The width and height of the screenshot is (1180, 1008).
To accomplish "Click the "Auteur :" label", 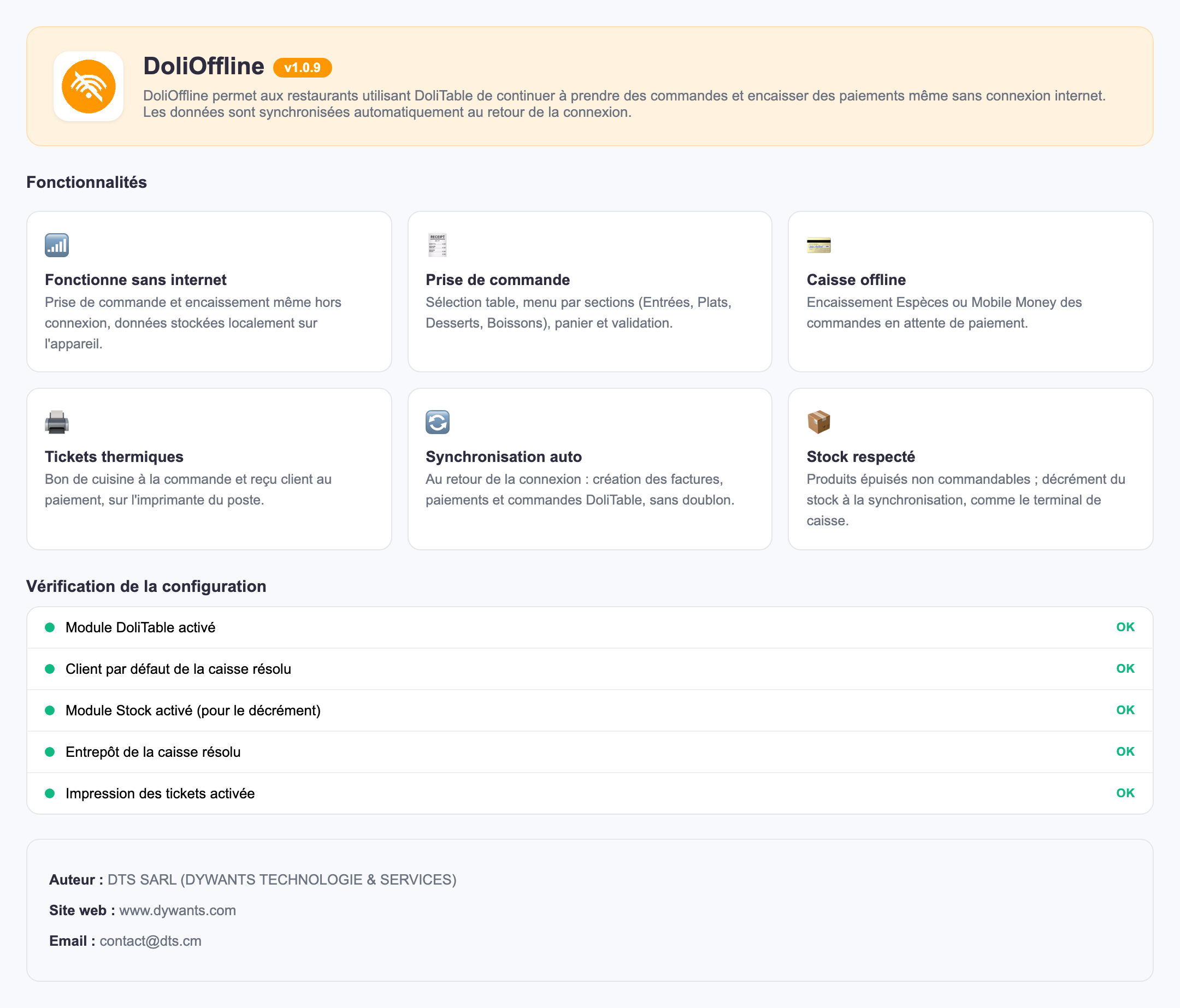I will click(x=76, y=879).
